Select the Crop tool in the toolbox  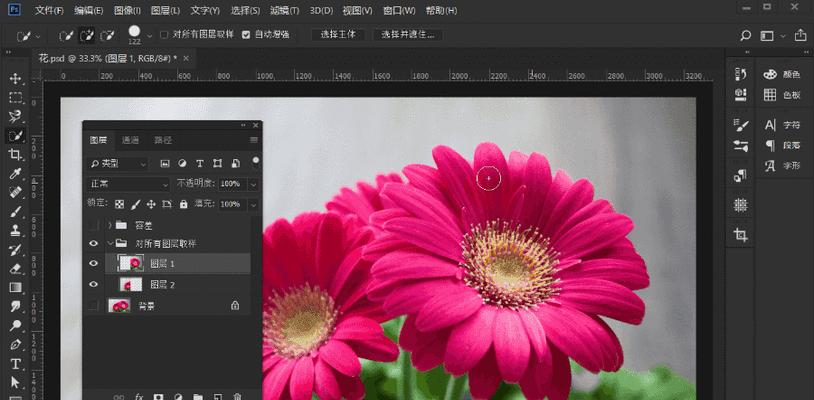pyautogui.click(x=15, y=154)
